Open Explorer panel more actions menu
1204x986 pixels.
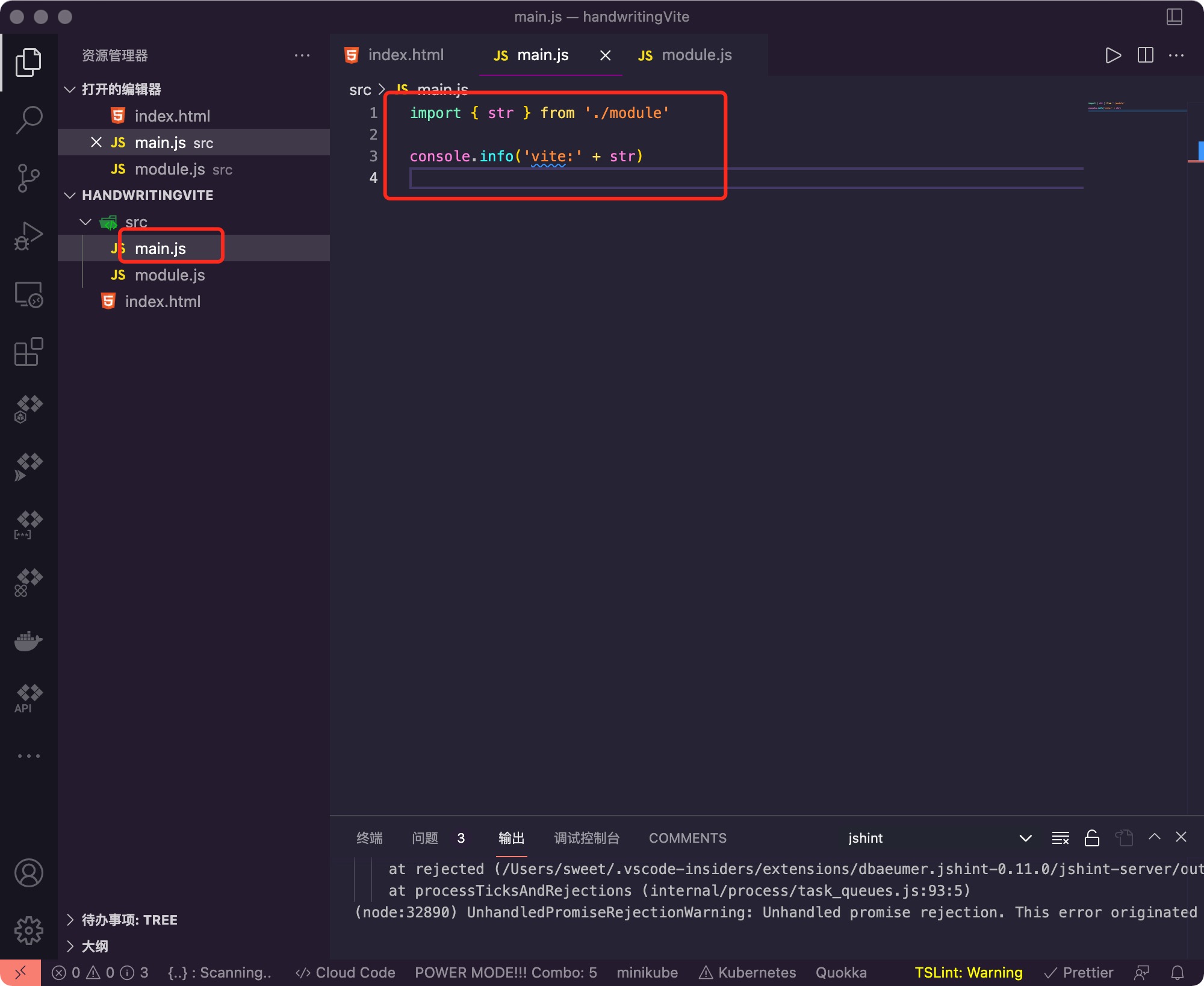[302, 55]
